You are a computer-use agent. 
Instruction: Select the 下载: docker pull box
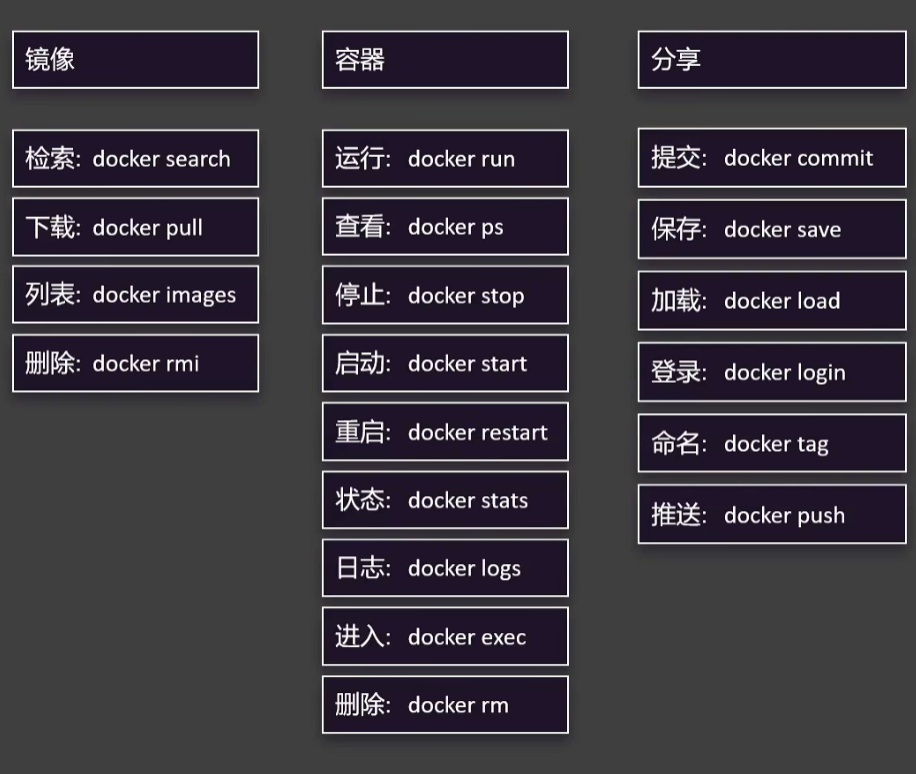136,227
